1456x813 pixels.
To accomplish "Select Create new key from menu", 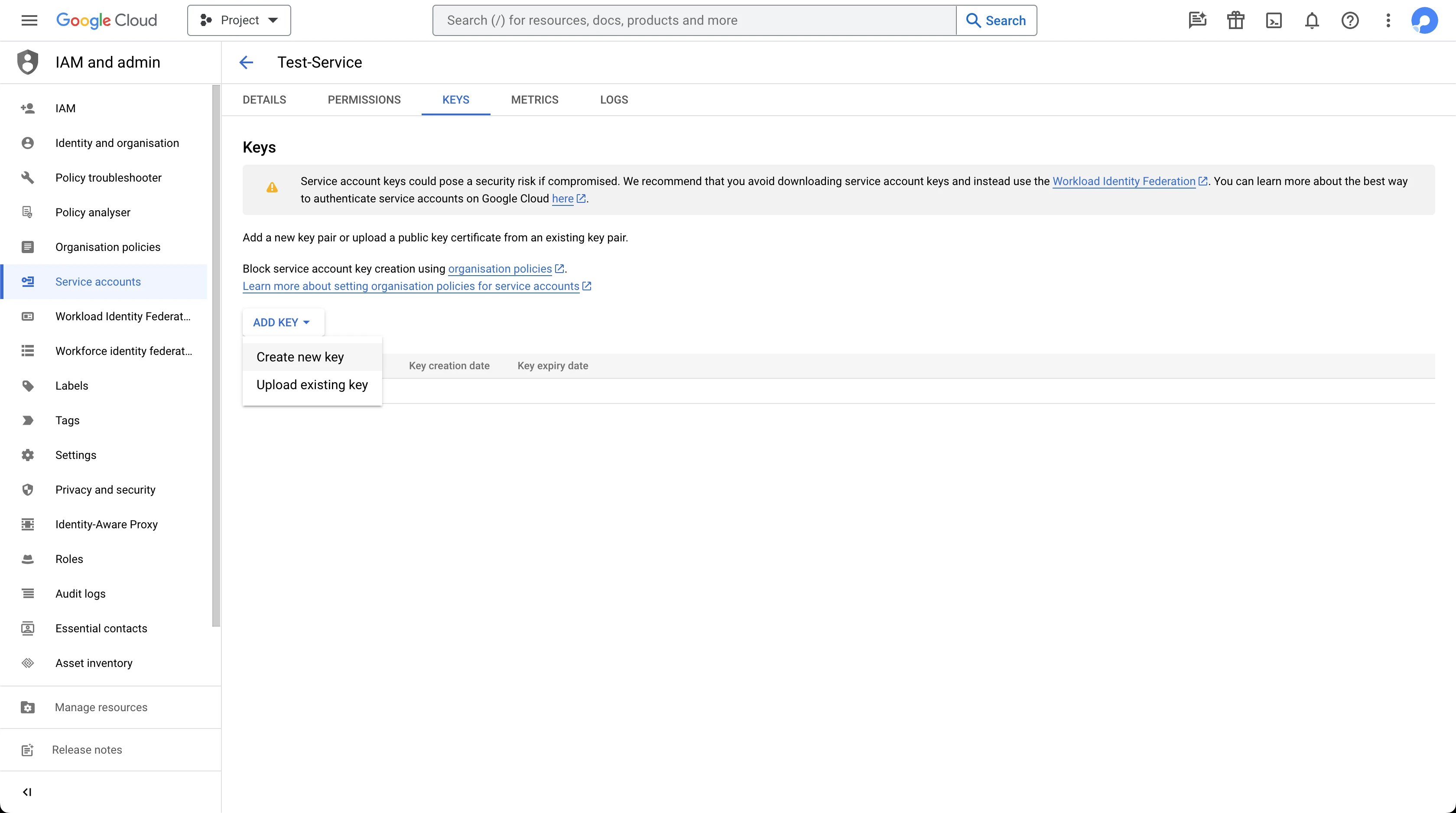I will [x=300, y=357].
